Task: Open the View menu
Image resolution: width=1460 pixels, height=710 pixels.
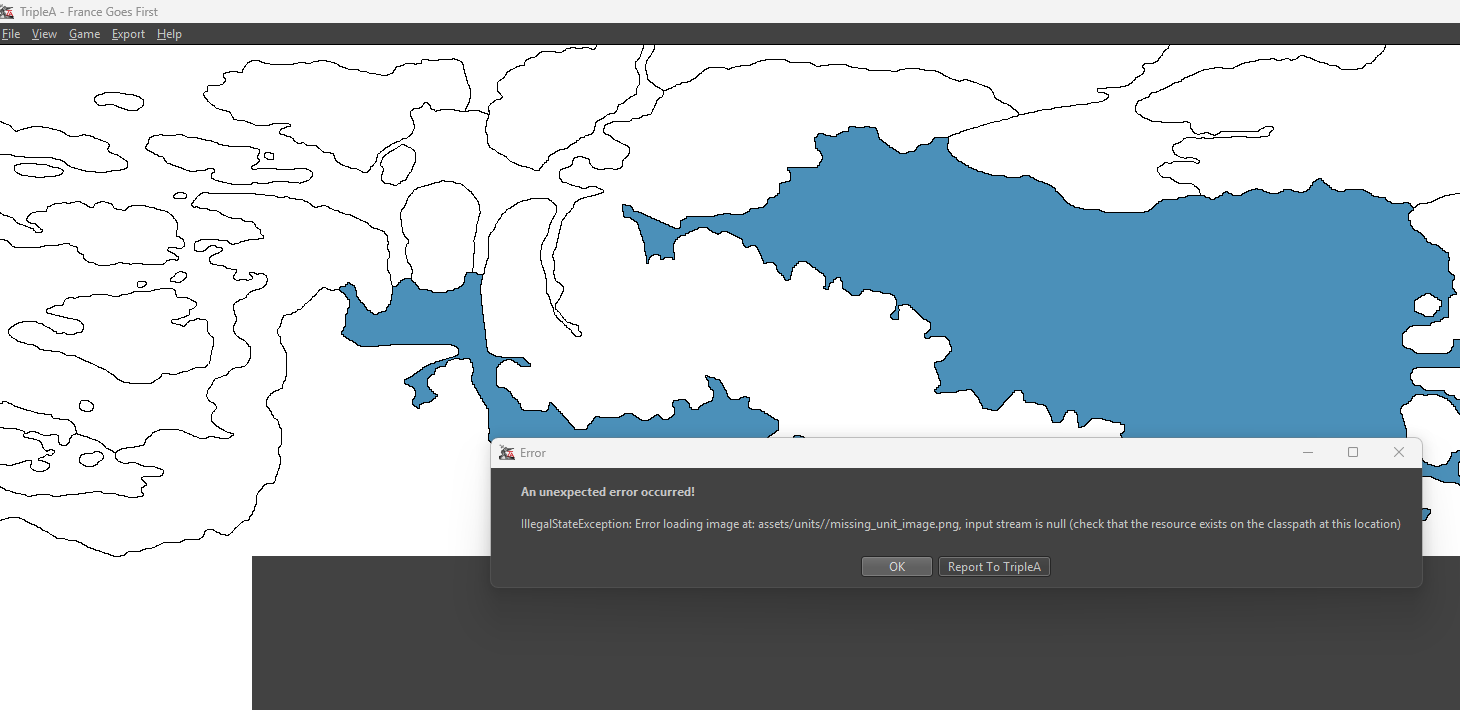Action: pyautogui.click(x=44, y=34)
